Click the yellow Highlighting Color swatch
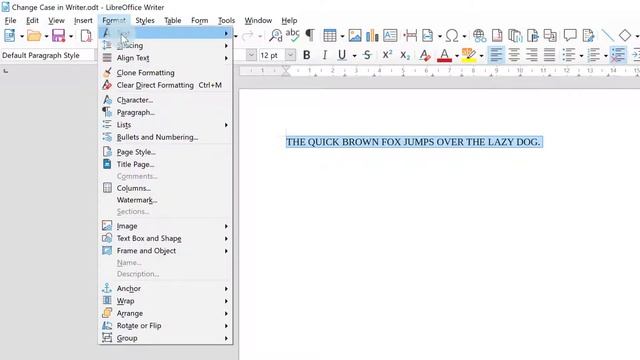640x360 pixels. tap(469, 55)
